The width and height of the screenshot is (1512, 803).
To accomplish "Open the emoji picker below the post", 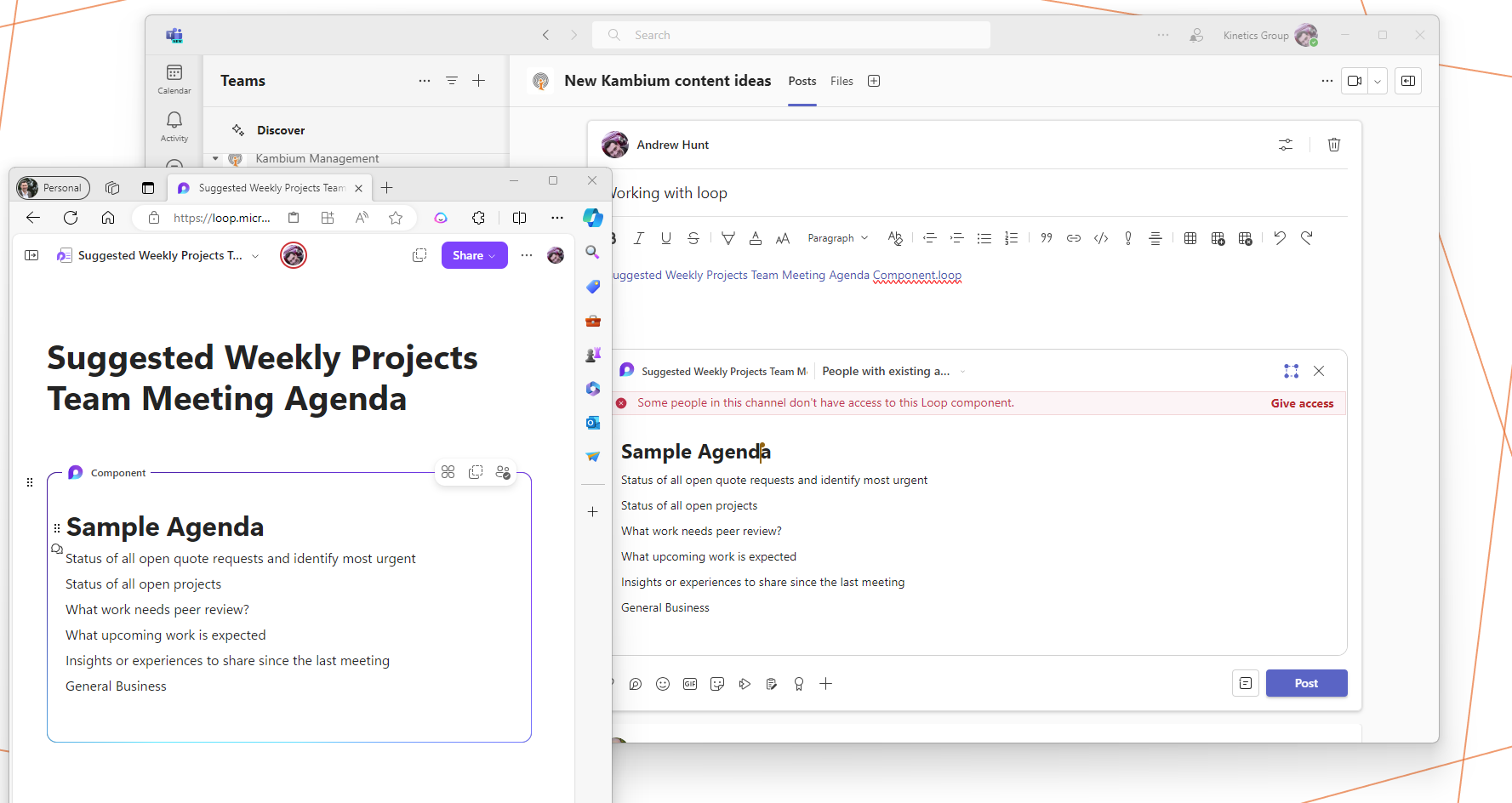I will point(663,684).
